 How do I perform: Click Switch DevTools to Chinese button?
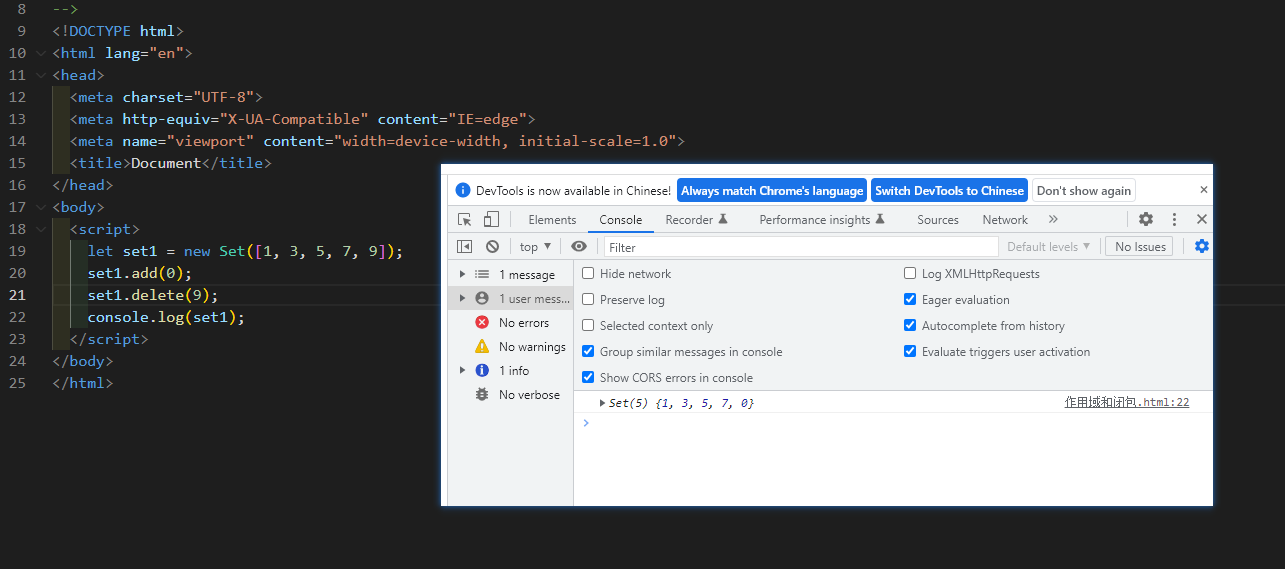tap(949, 191)
